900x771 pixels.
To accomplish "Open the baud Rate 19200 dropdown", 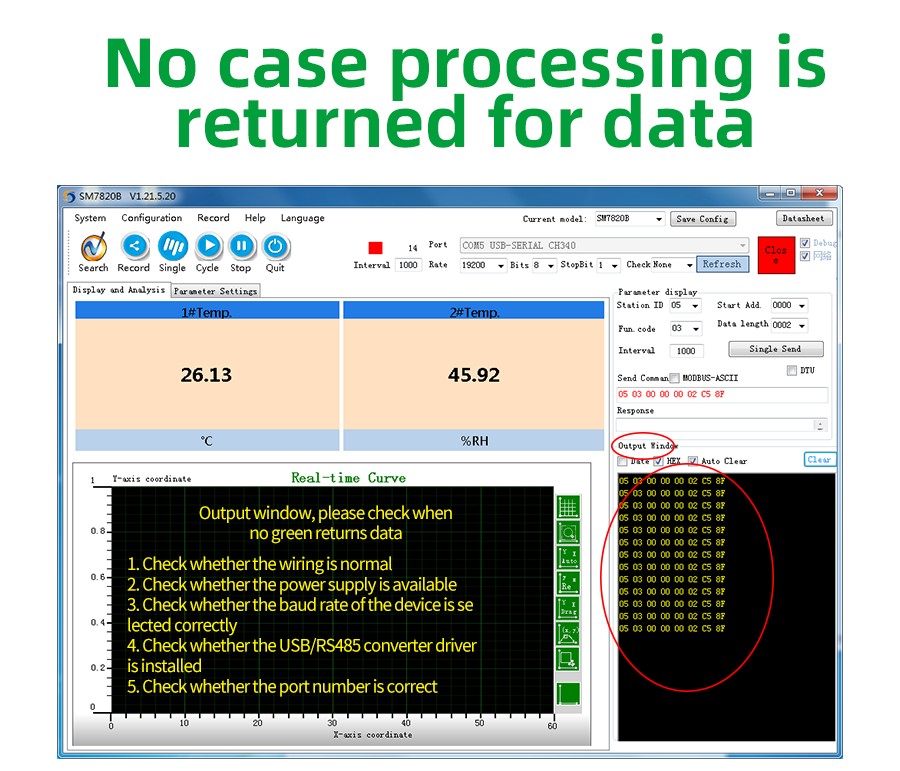I will [482, 265].
